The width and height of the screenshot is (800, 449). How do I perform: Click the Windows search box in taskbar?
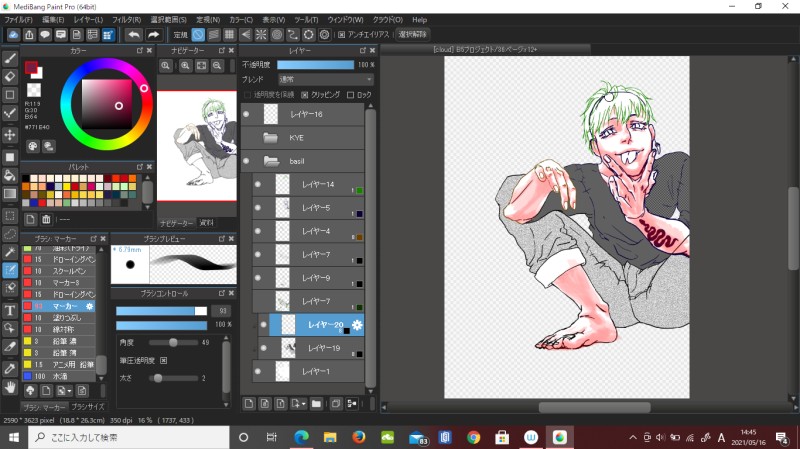tap(120, 437)
